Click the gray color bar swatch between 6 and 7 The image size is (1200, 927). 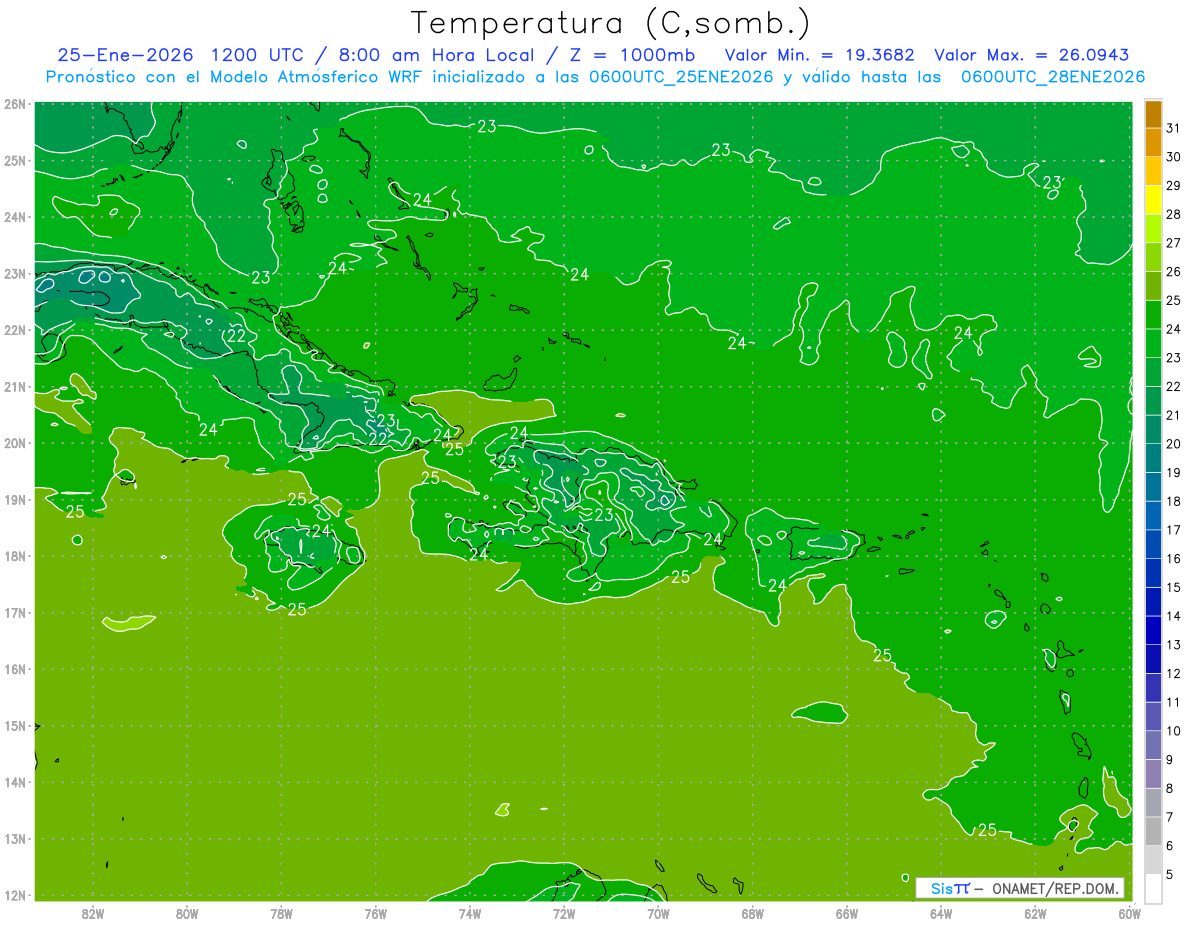[x=1153, y=831]
